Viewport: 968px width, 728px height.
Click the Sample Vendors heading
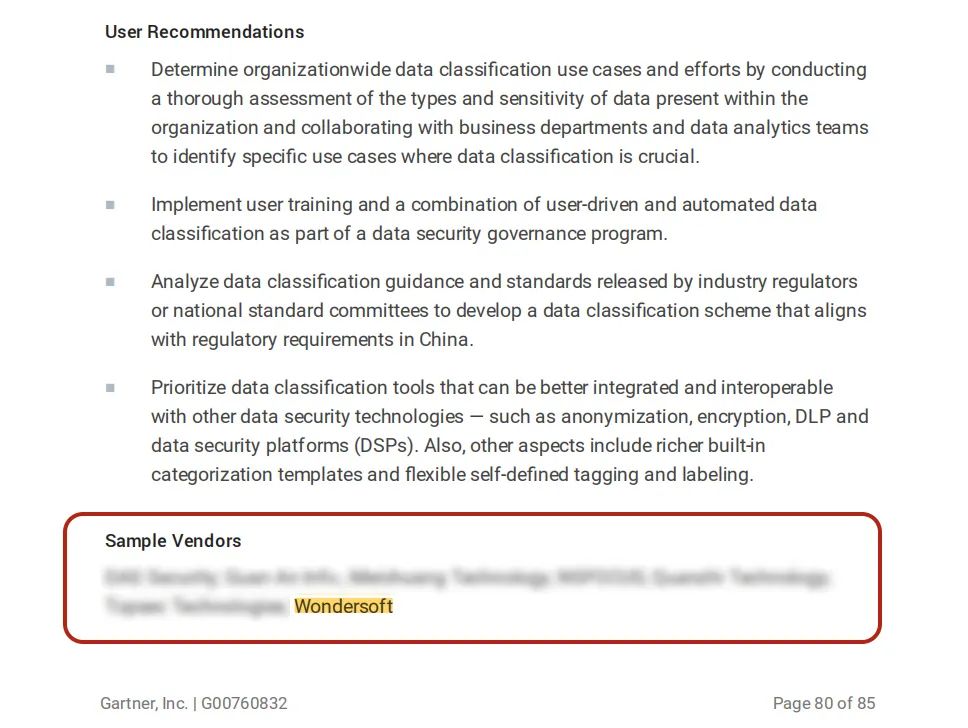[173, 541]
